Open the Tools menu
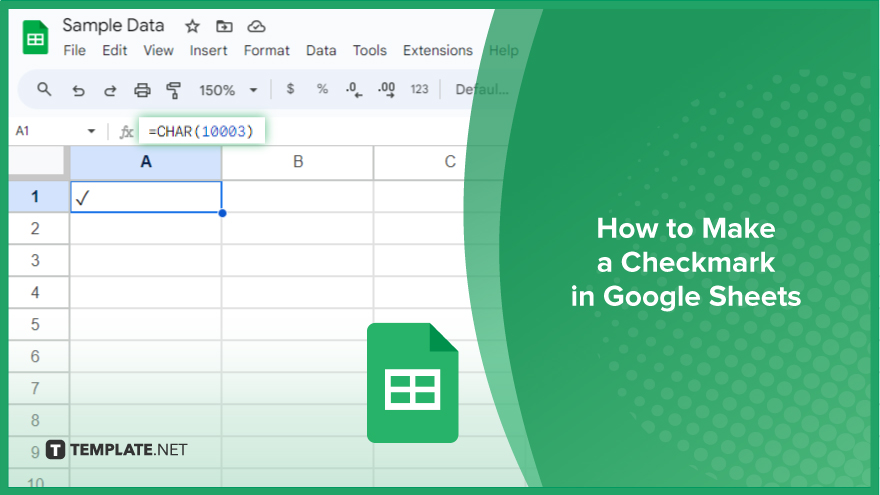880x495 pixels. (370, 51)
